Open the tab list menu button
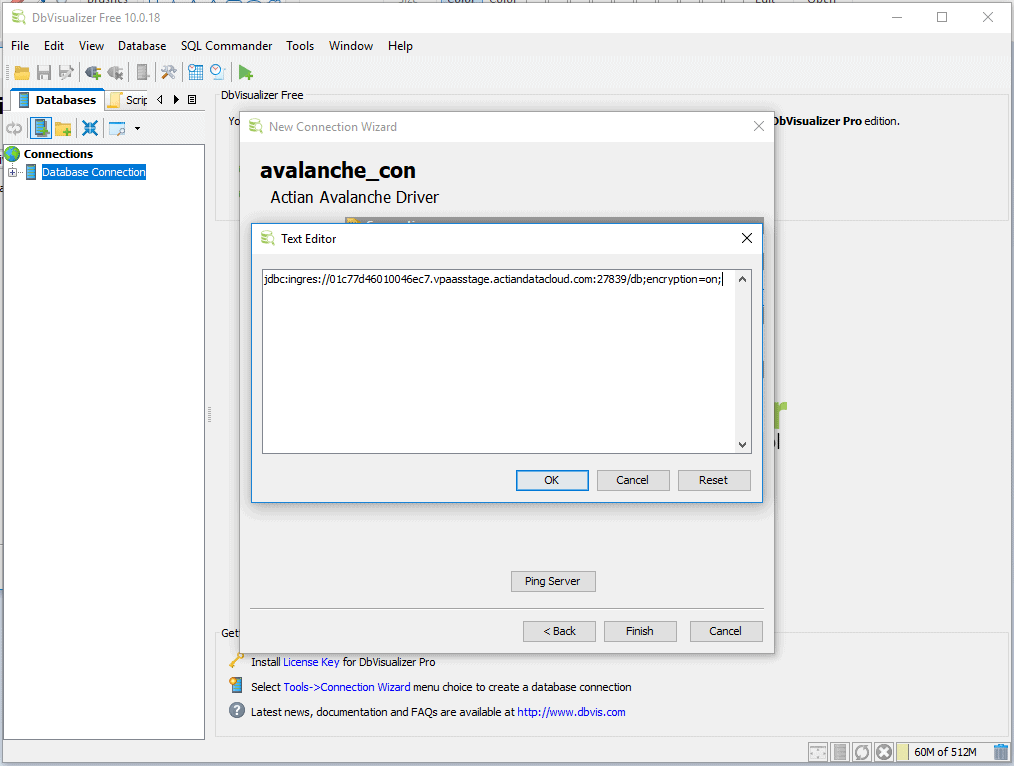Viewport: 1014px width, 766px height. pos(192,100)
